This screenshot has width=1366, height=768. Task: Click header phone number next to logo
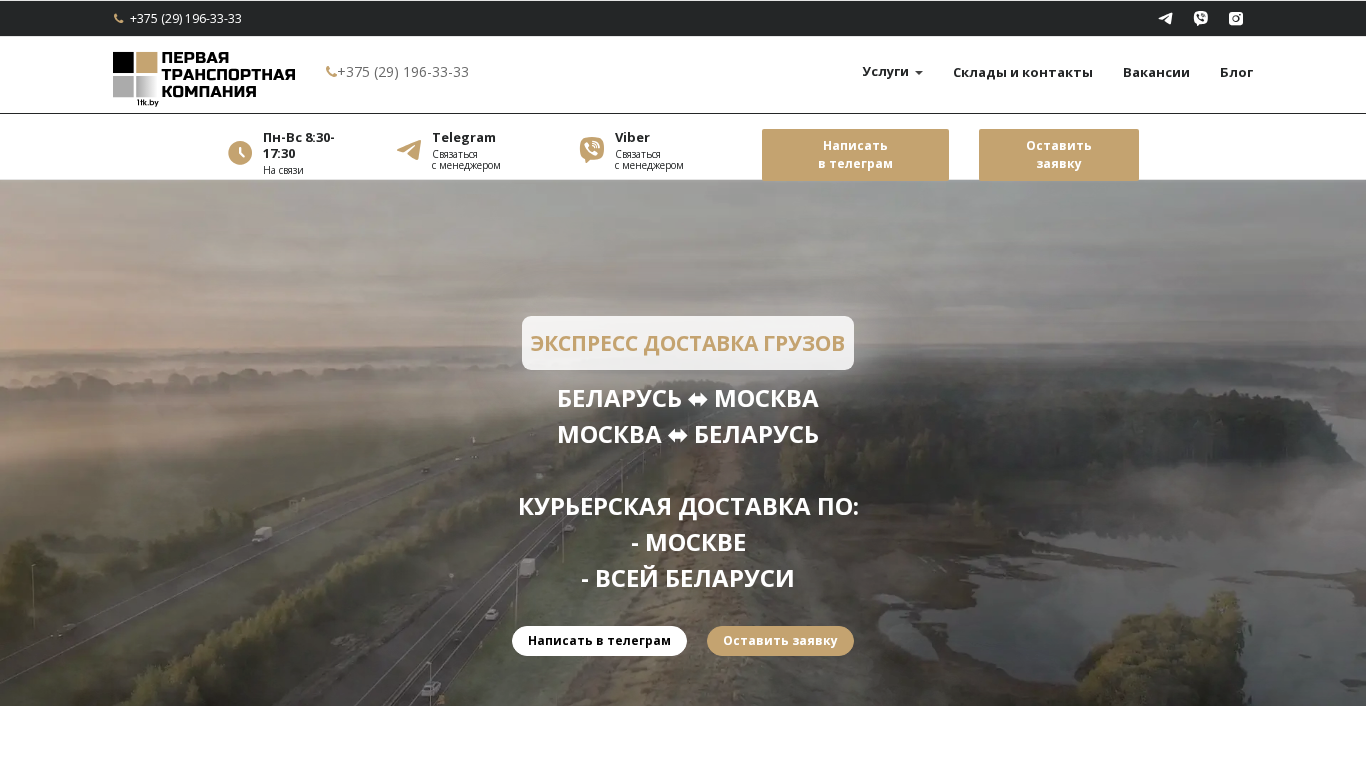[x=403, y=72]
